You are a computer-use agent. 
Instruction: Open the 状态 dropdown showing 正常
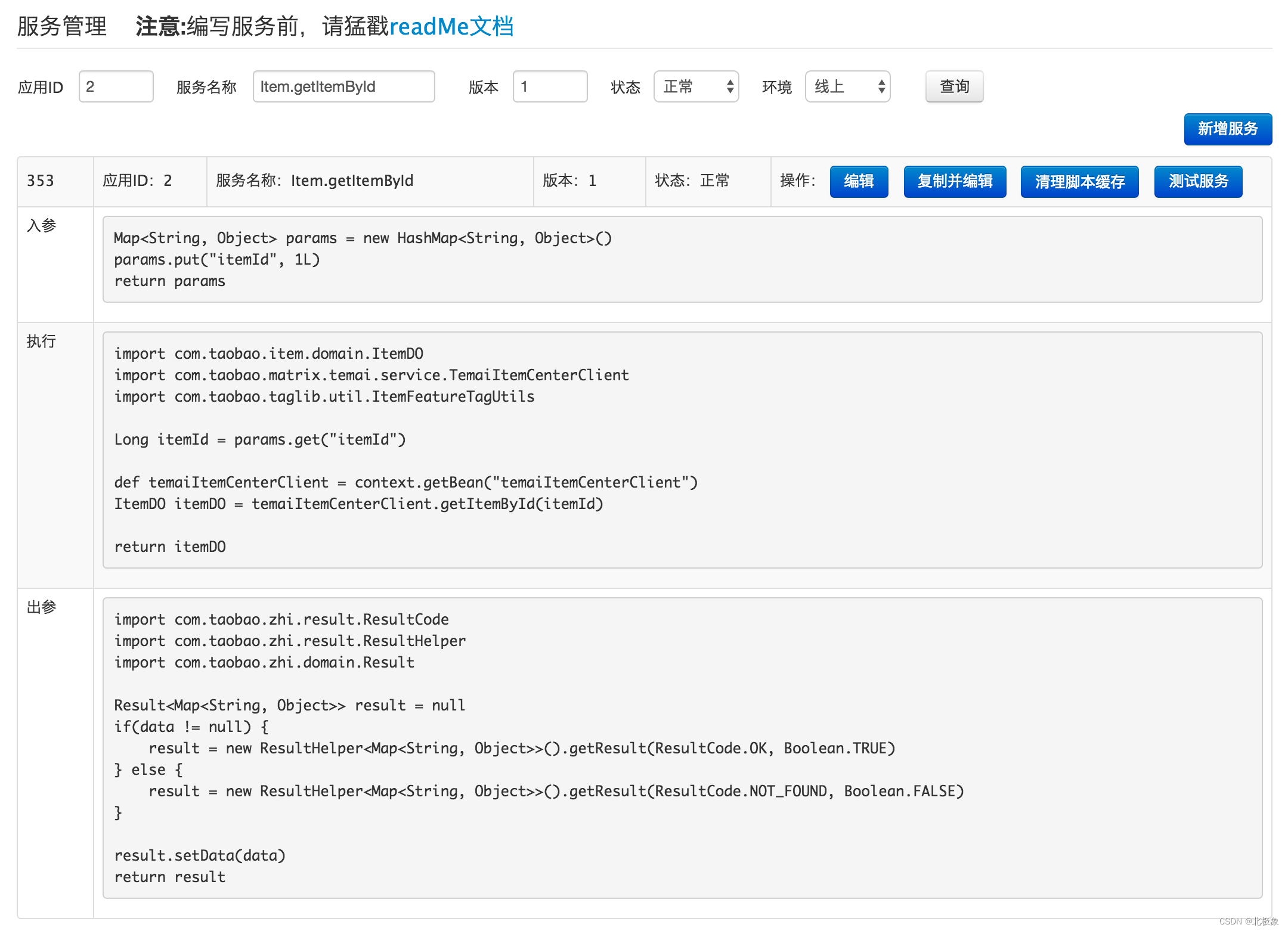[x=696, y=87]
